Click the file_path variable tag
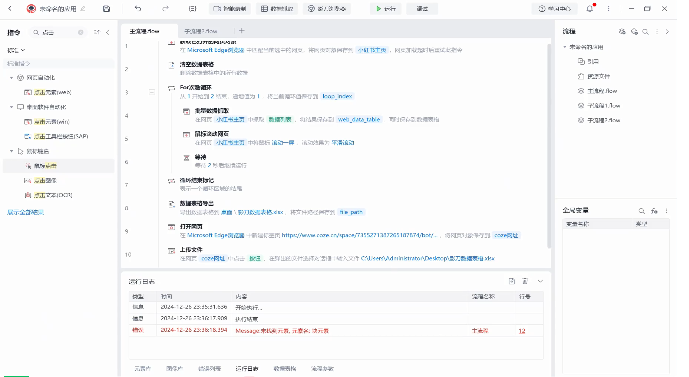This screenshot has height=377, width=689. [x=351, y=212]
